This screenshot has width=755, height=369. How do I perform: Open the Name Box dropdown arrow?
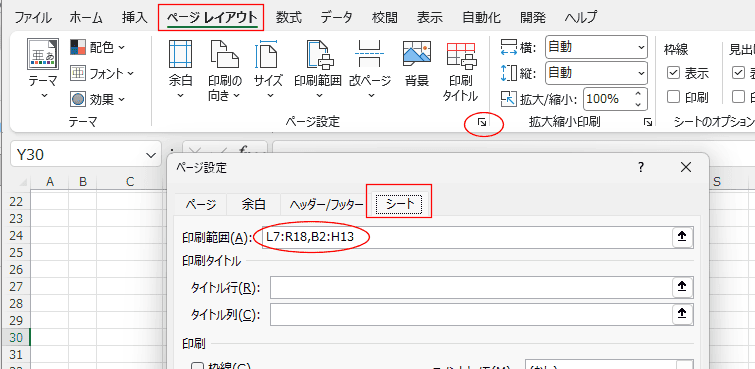click(x=151, y=155)
